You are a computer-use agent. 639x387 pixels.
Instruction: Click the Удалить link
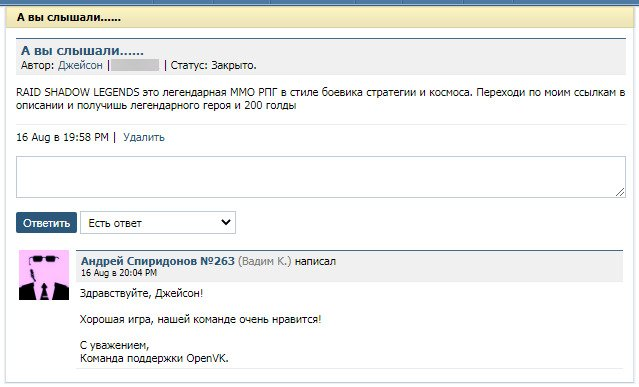coord(144,137)
